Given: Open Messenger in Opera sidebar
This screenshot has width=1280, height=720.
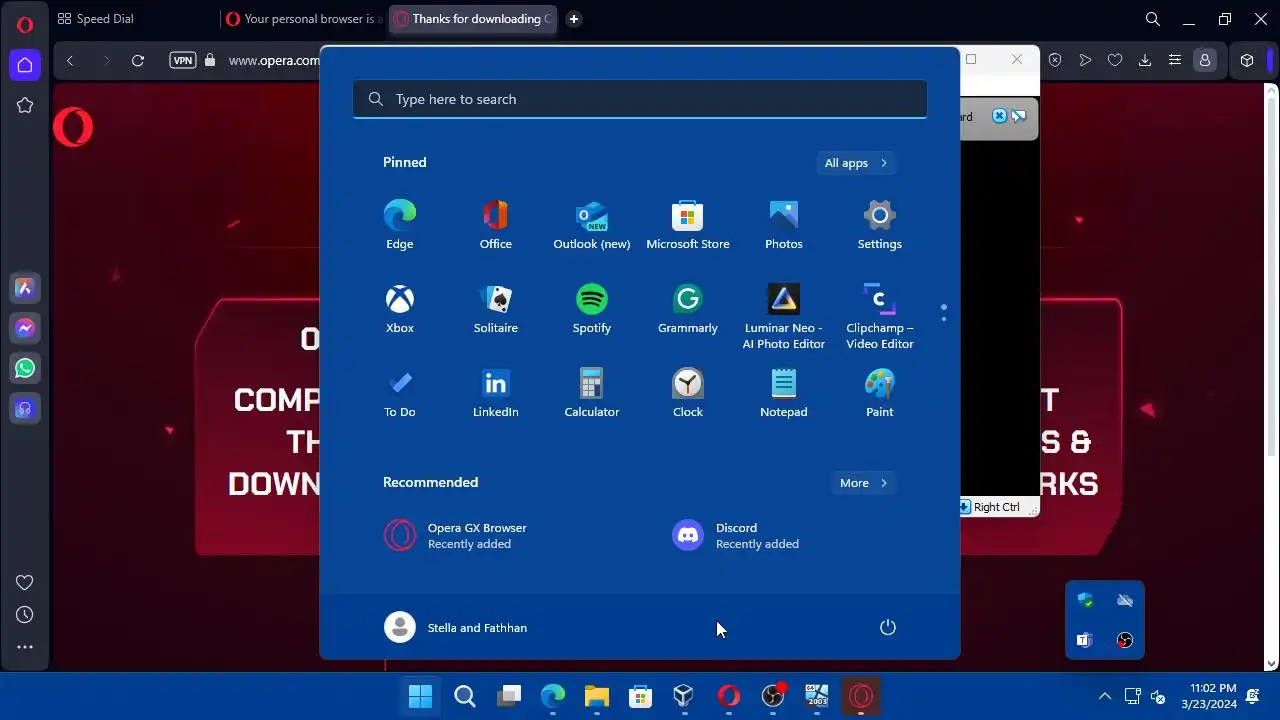Looking at the screenshot, I should (x=25, y=328).
